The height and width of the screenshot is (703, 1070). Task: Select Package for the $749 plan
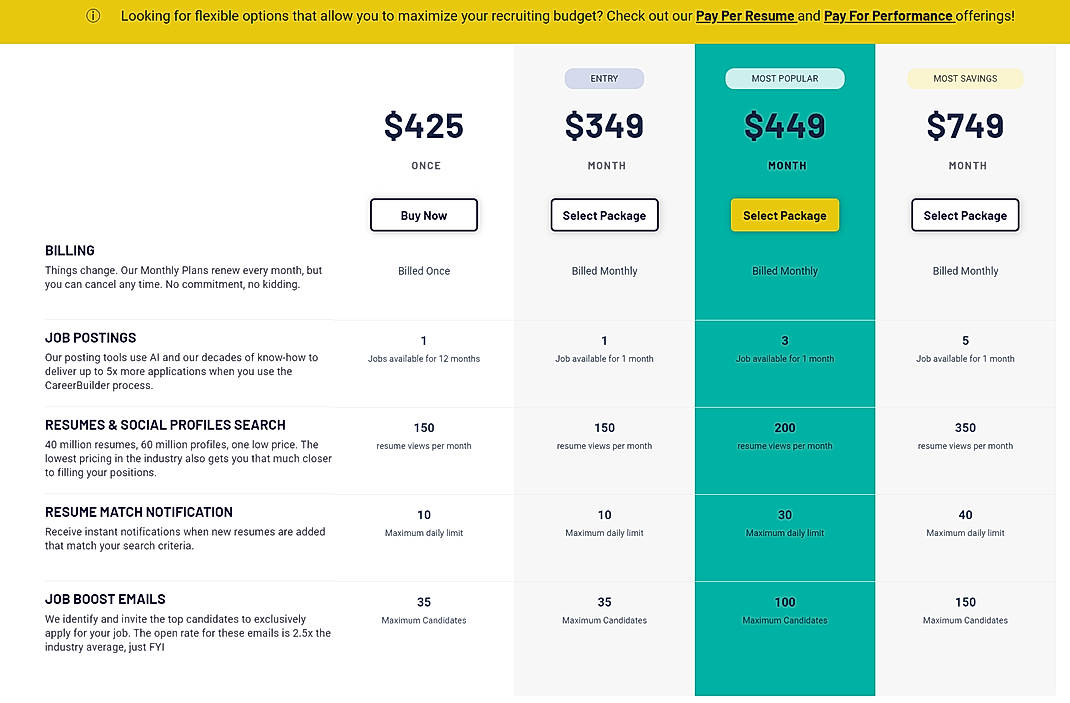point(965,214)
